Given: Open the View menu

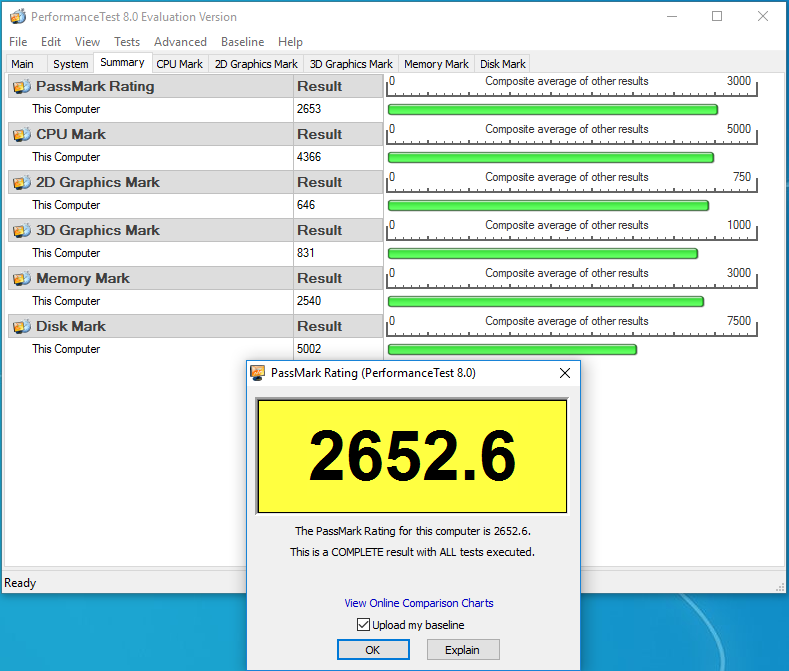Looking at the screenshot, I should tap(88, 42).
